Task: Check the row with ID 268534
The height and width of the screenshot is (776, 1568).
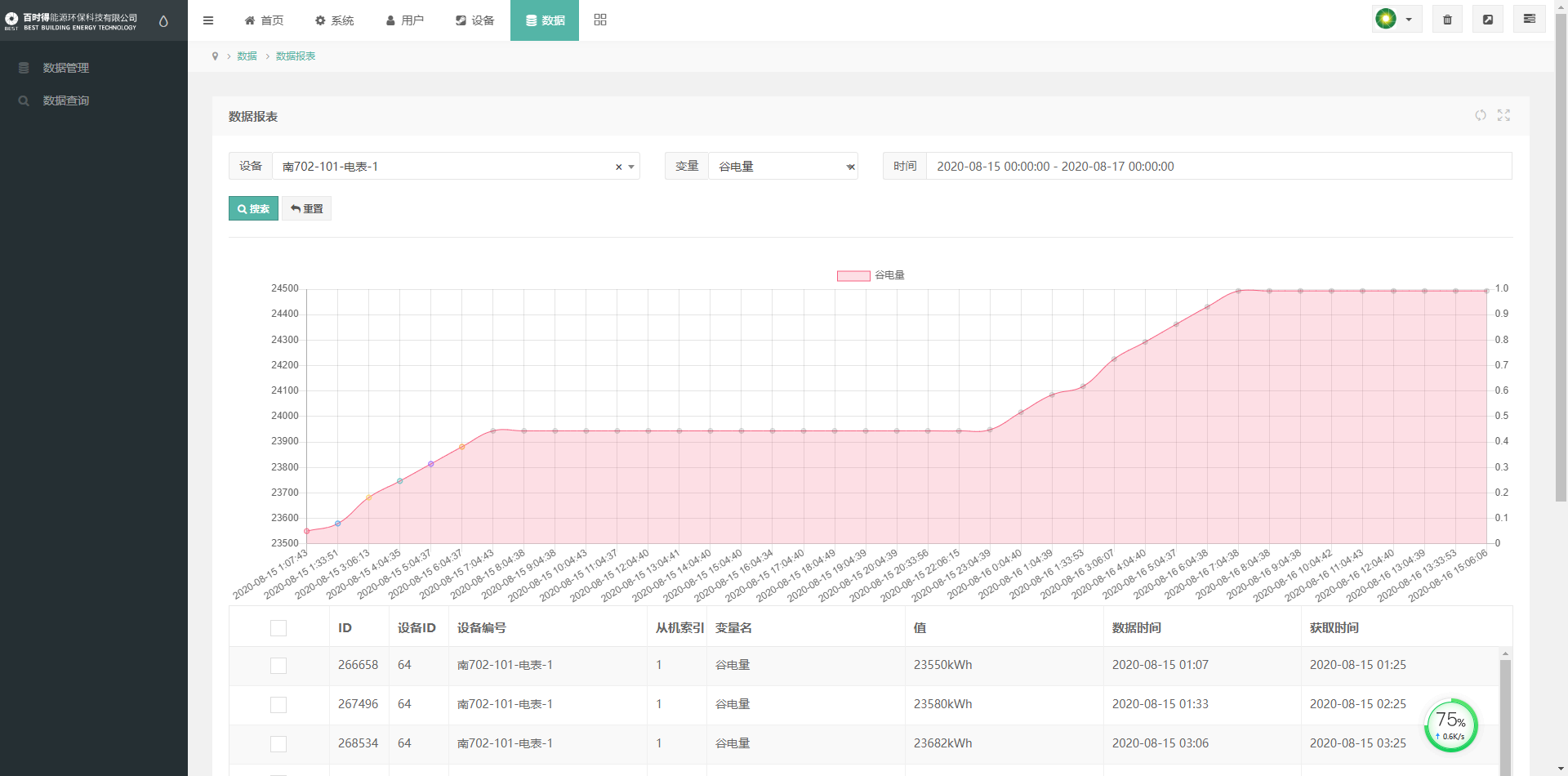Action: pos(278,744)
